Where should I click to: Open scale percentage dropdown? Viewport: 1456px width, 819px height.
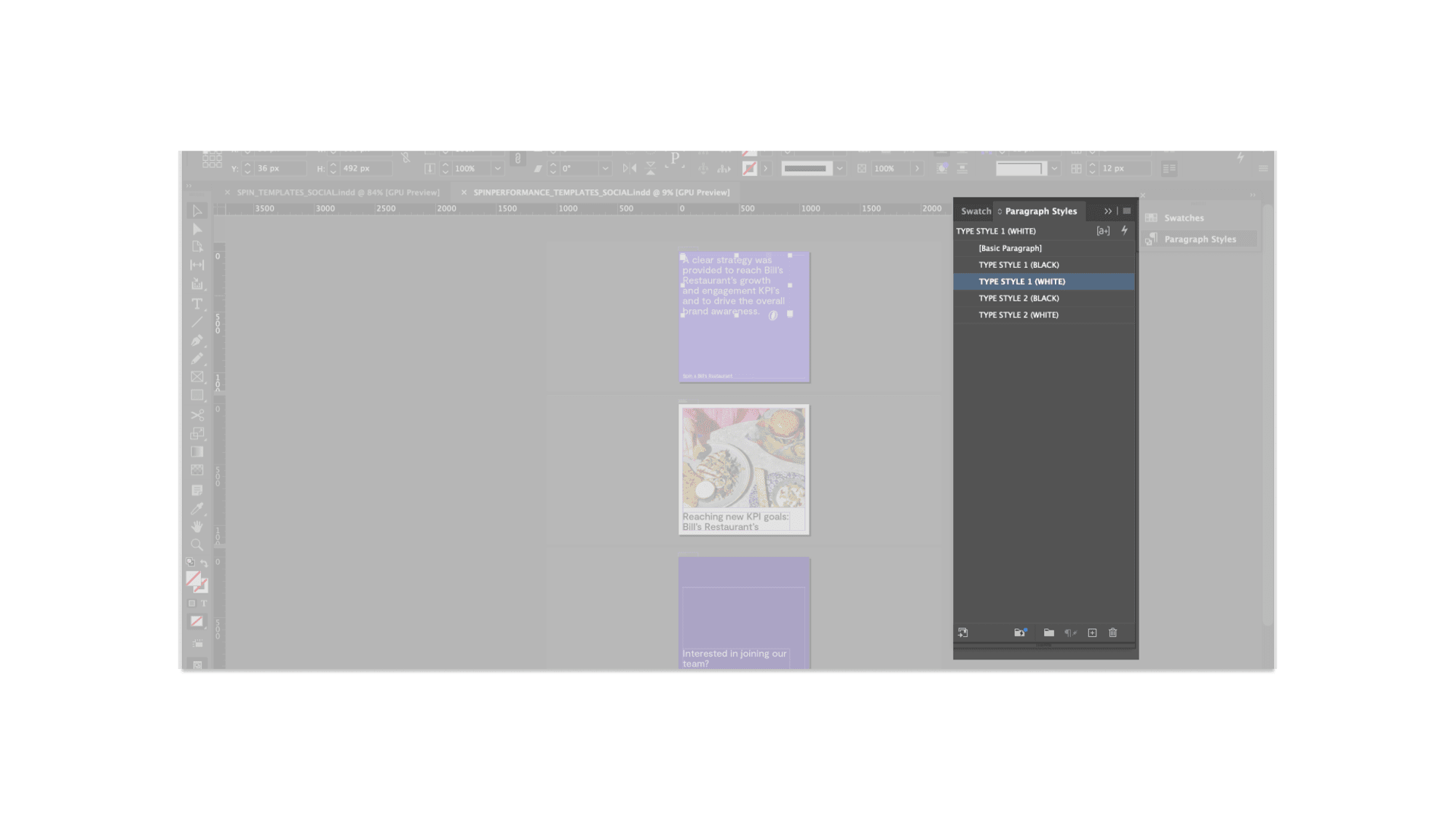[498, 169]
